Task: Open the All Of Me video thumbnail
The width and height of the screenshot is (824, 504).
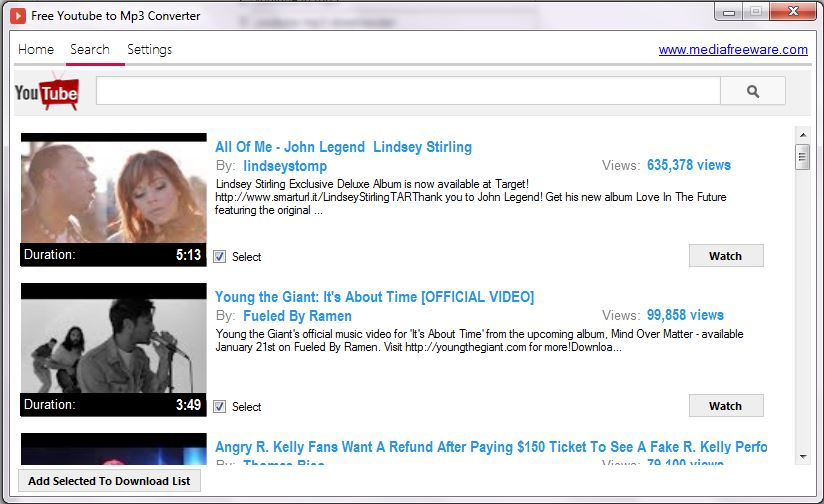Action: coord(114,188)
